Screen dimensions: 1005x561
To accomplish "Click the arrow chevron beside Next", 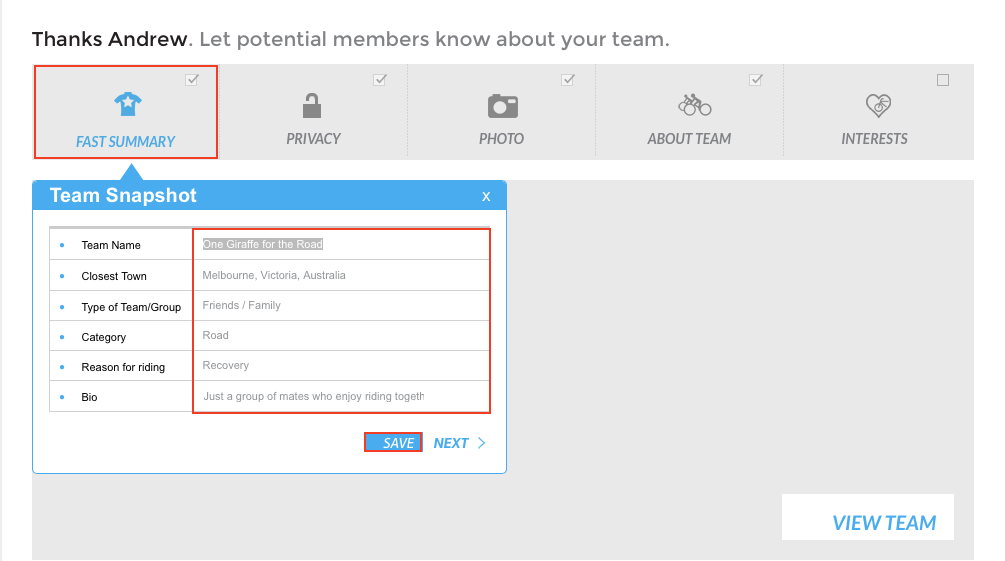I will pyautogui.click(x=482, y=443).
